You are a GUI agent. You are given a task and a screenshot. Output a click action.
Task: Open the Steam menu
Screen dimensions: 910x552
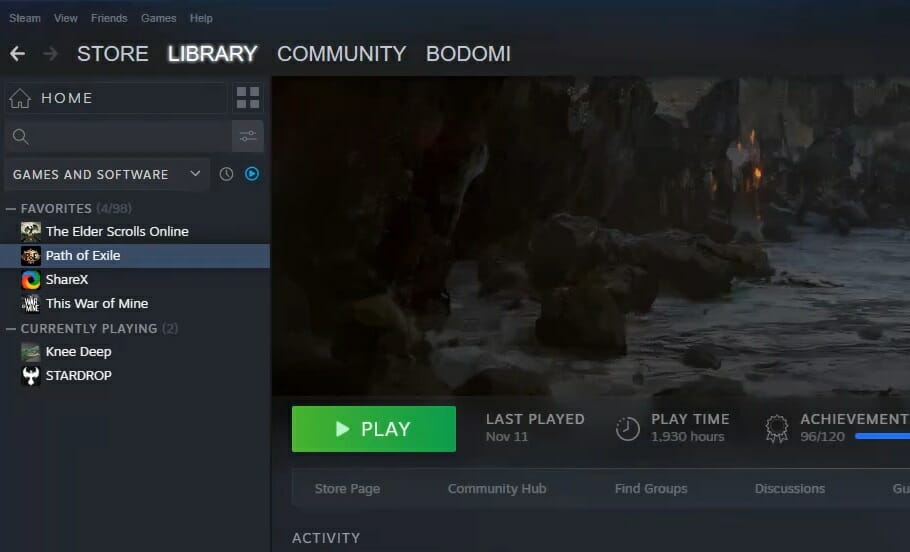[x=25, y=18]
